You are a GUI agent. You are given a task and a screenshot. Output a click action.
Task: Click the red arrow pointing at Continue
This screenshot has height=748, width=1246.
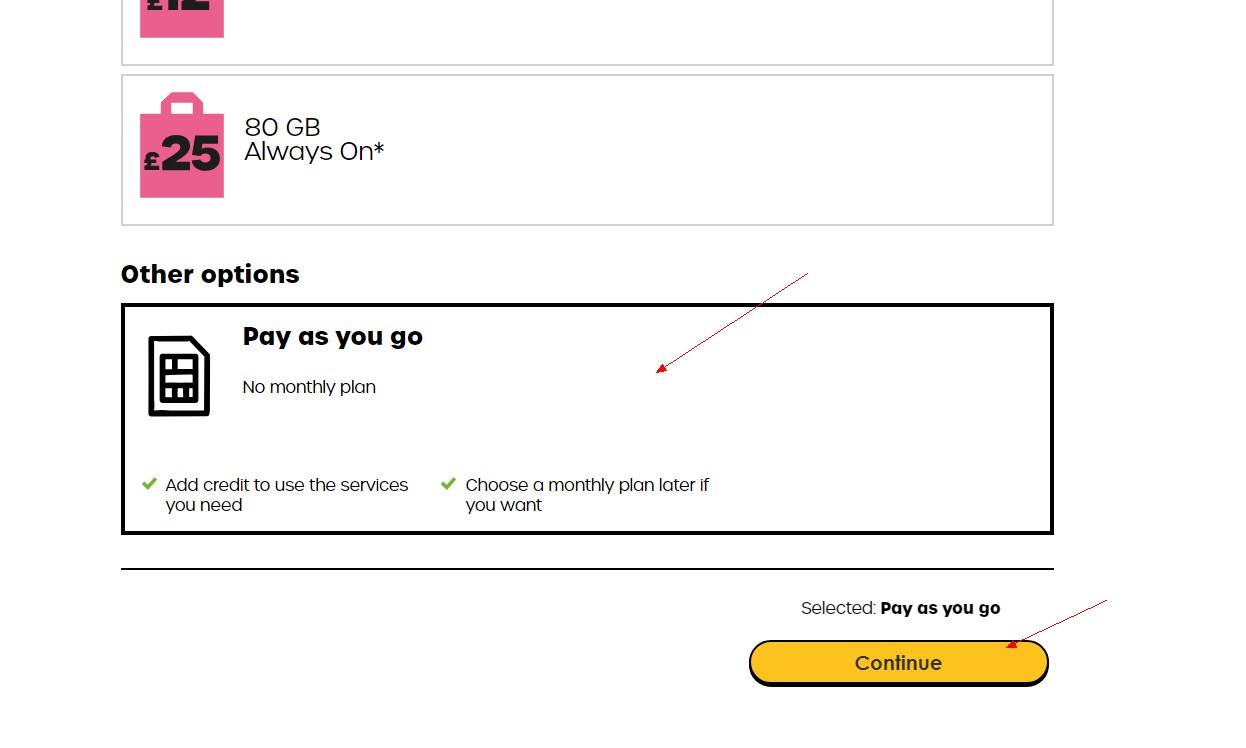pyautogui.click(x=1056, y=624)
